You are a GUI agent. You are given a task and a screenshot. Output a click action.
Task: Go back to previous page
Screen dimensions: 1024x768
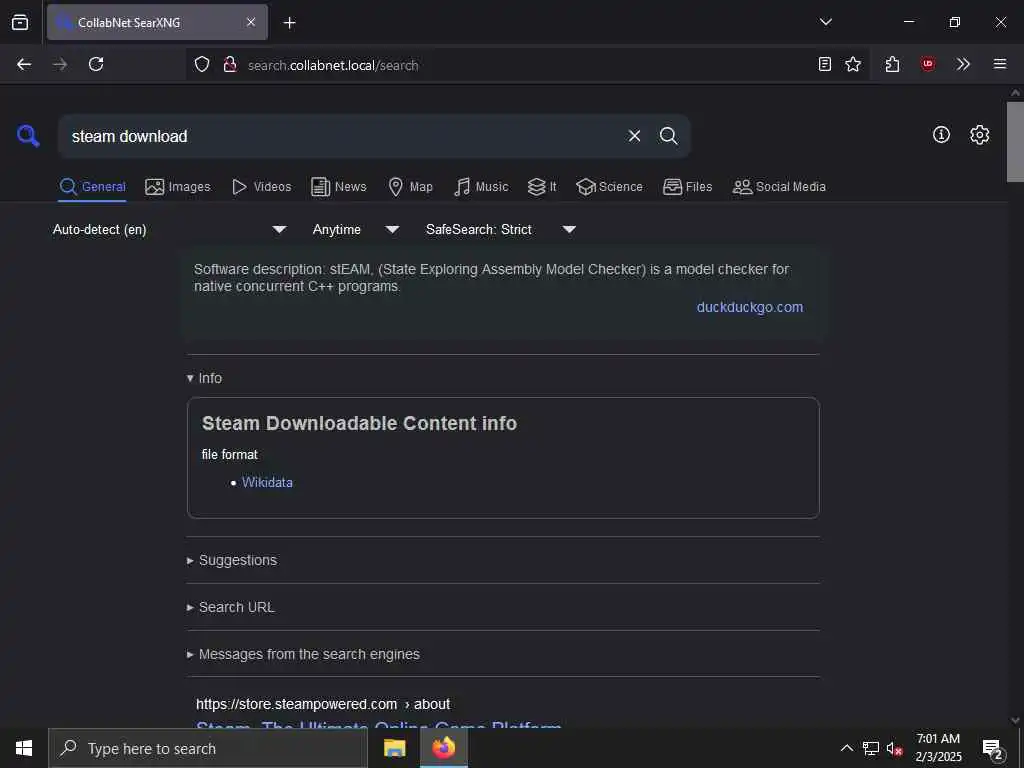[x=24, y=64]
